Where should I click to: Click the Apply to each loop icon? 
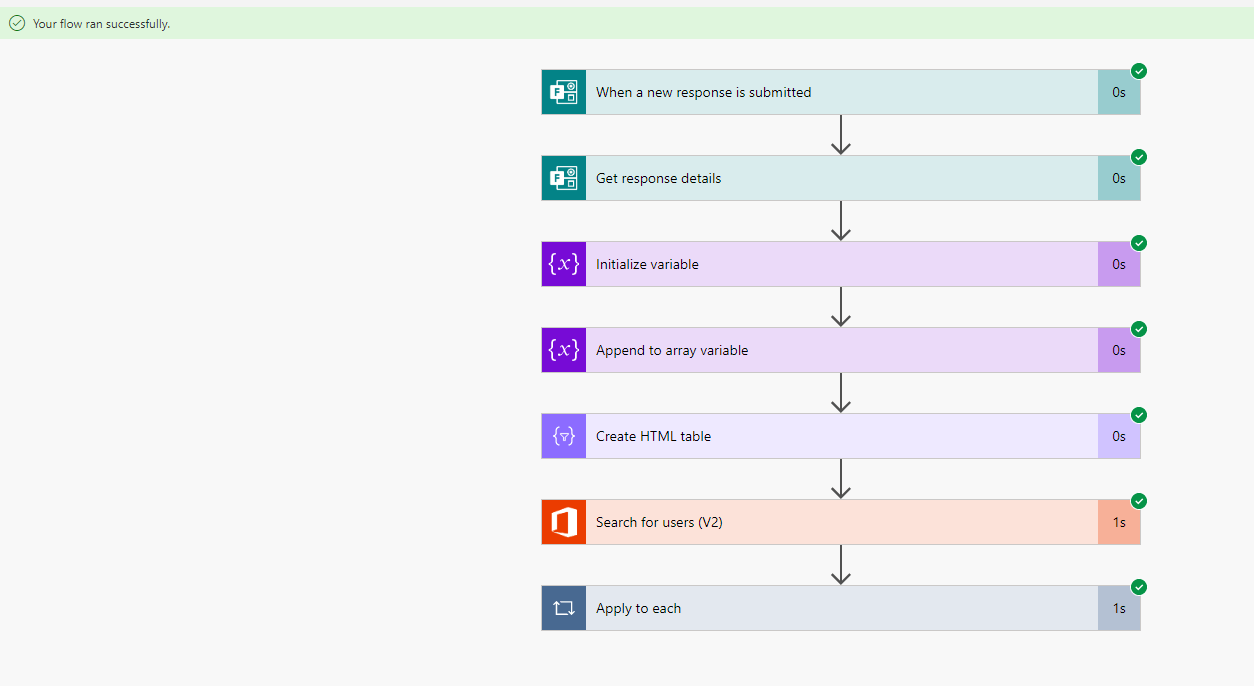[x=563, y=607]
